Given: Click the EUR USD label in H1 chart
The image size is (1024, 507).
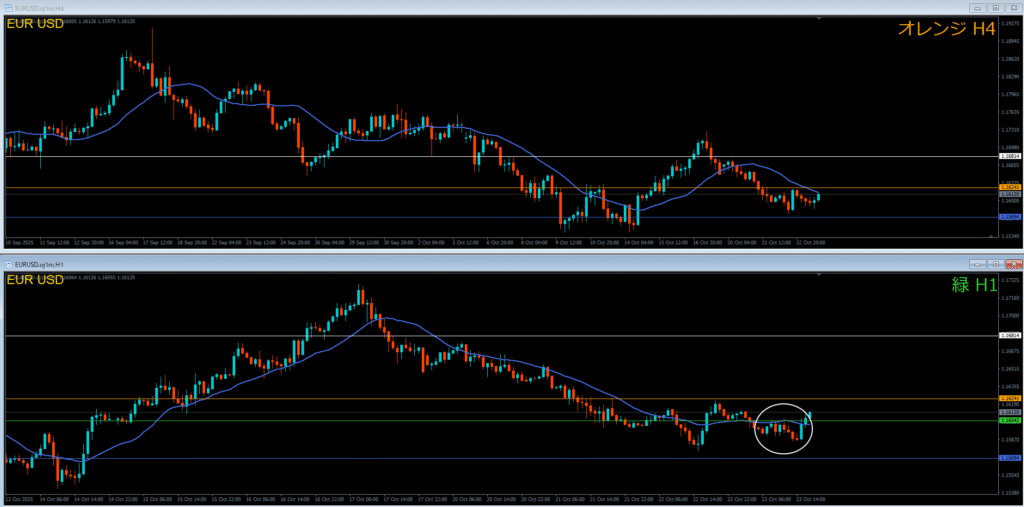Looking at the screenshot, I should click(x=35, y=280).
